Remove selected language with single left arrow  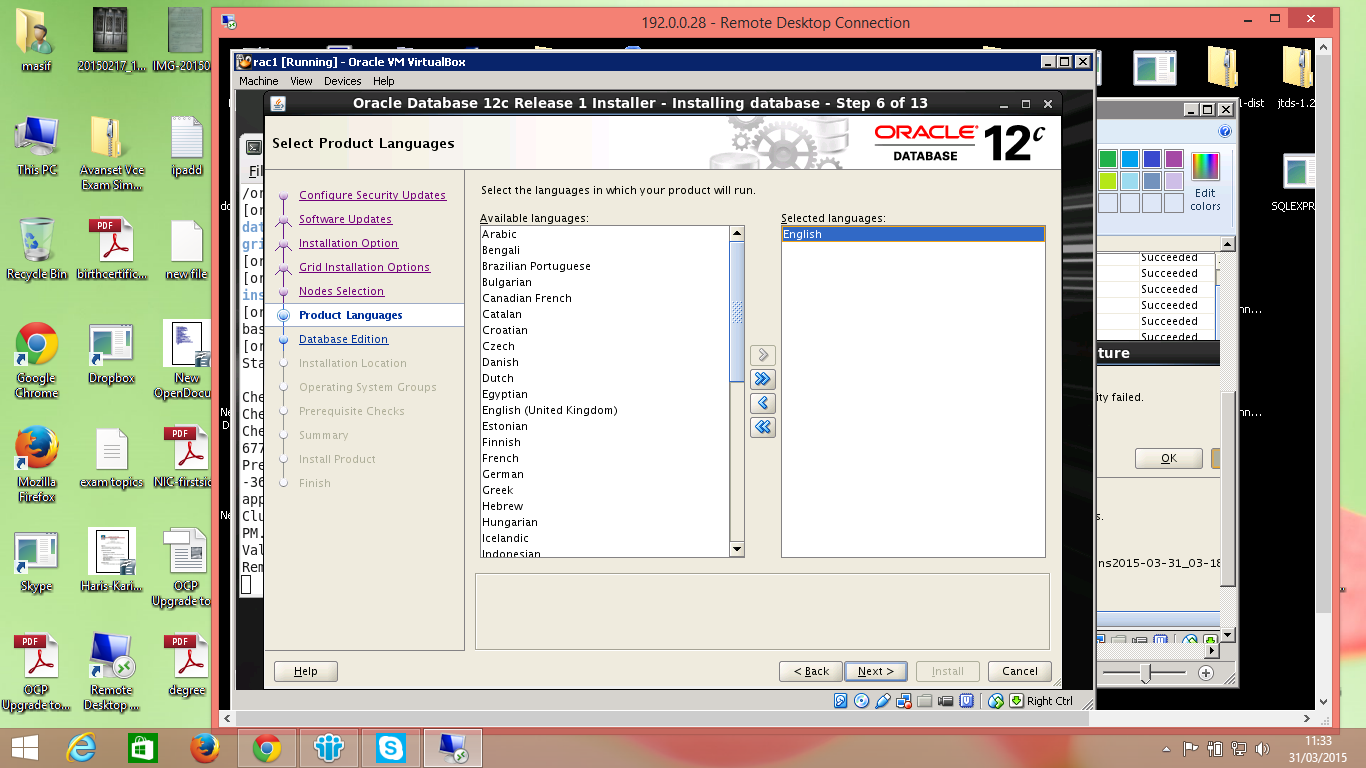[763, 403]
